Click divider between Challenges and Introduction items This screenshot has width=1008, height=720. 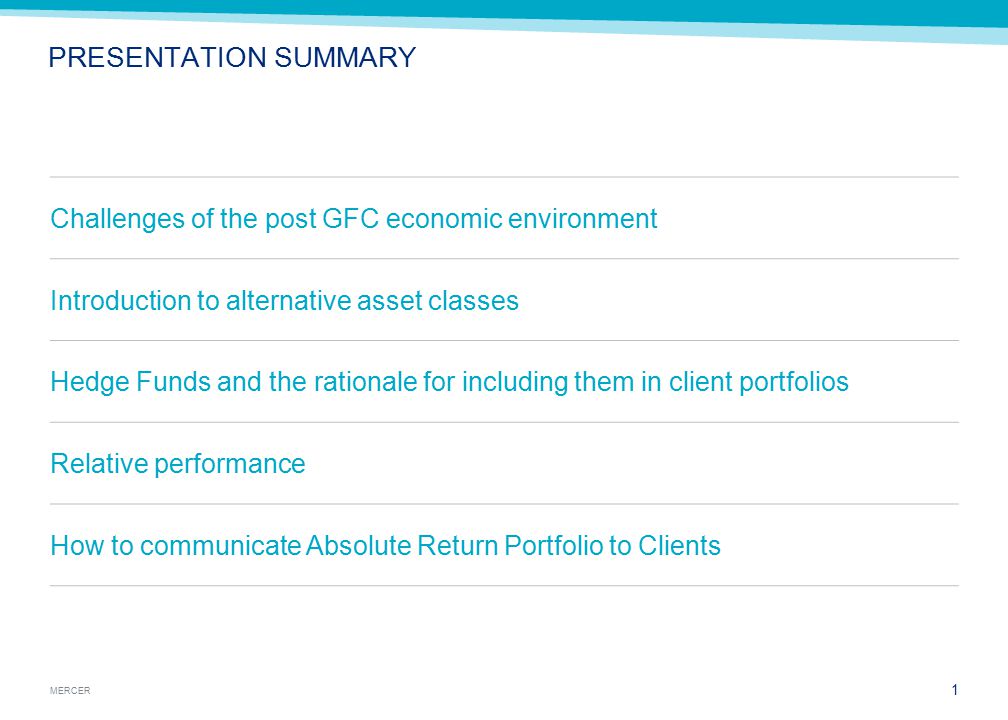(x=504, y=259)
